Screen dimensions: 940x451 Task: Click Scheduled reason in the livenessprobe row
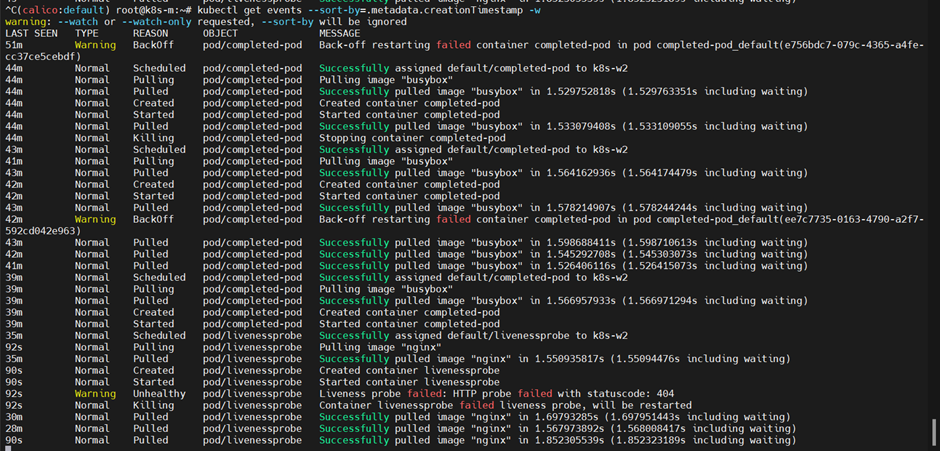[159, 335]
